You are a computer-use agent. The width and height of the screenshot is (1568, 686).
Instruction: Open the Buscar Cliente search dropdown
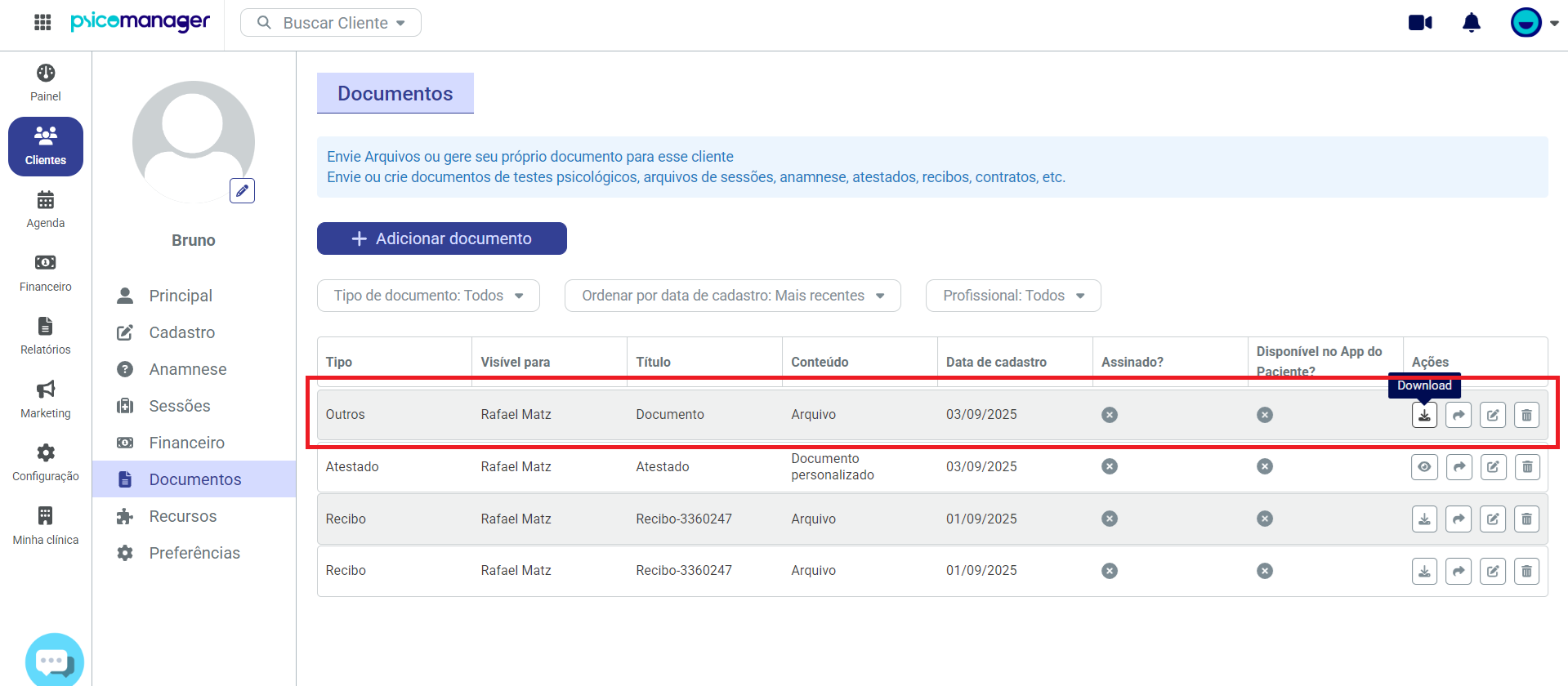tap(331, 23)
